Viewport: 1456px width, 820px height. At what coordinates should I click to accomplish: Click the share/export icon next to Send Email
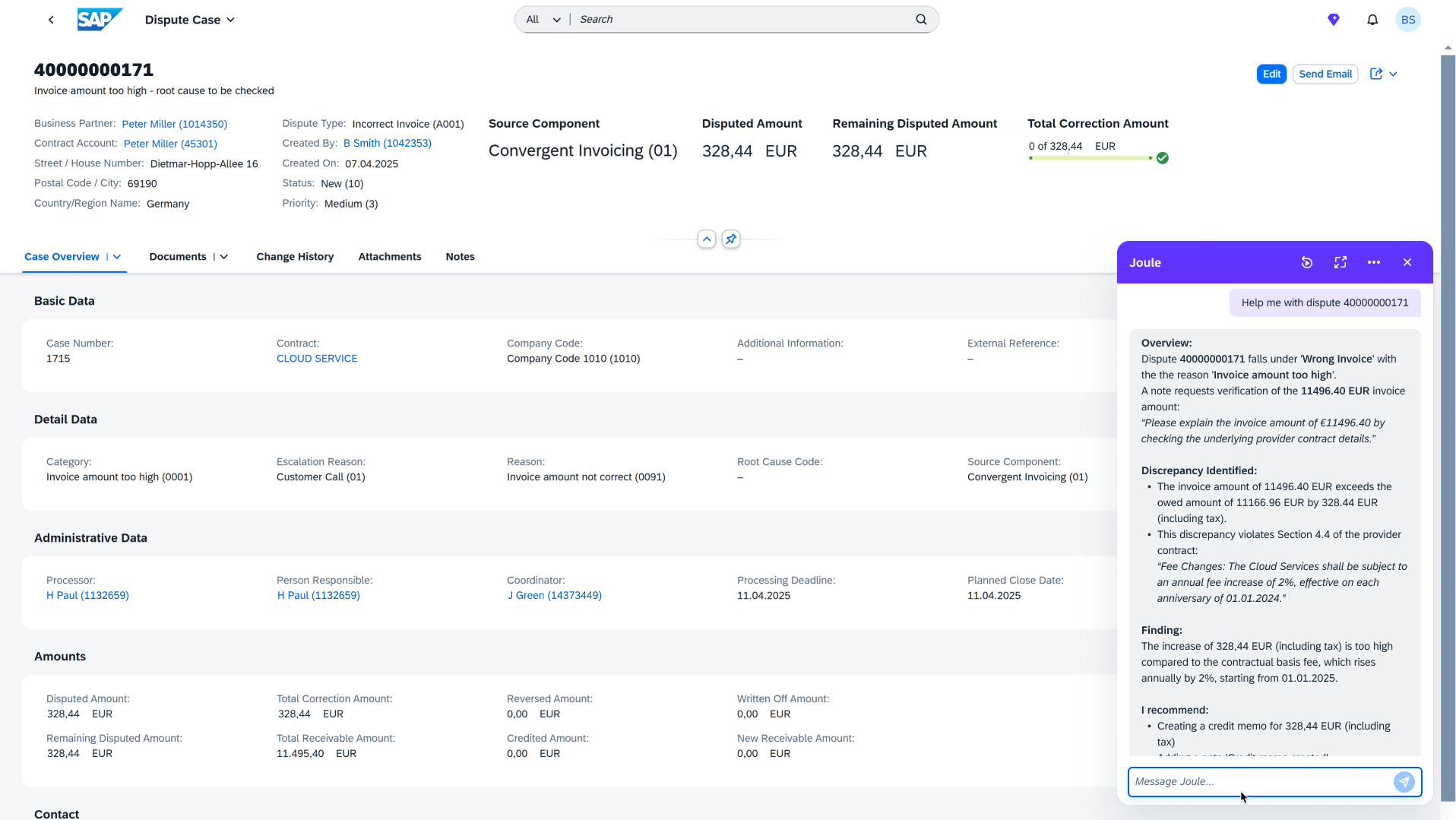tap(1375, 74)
